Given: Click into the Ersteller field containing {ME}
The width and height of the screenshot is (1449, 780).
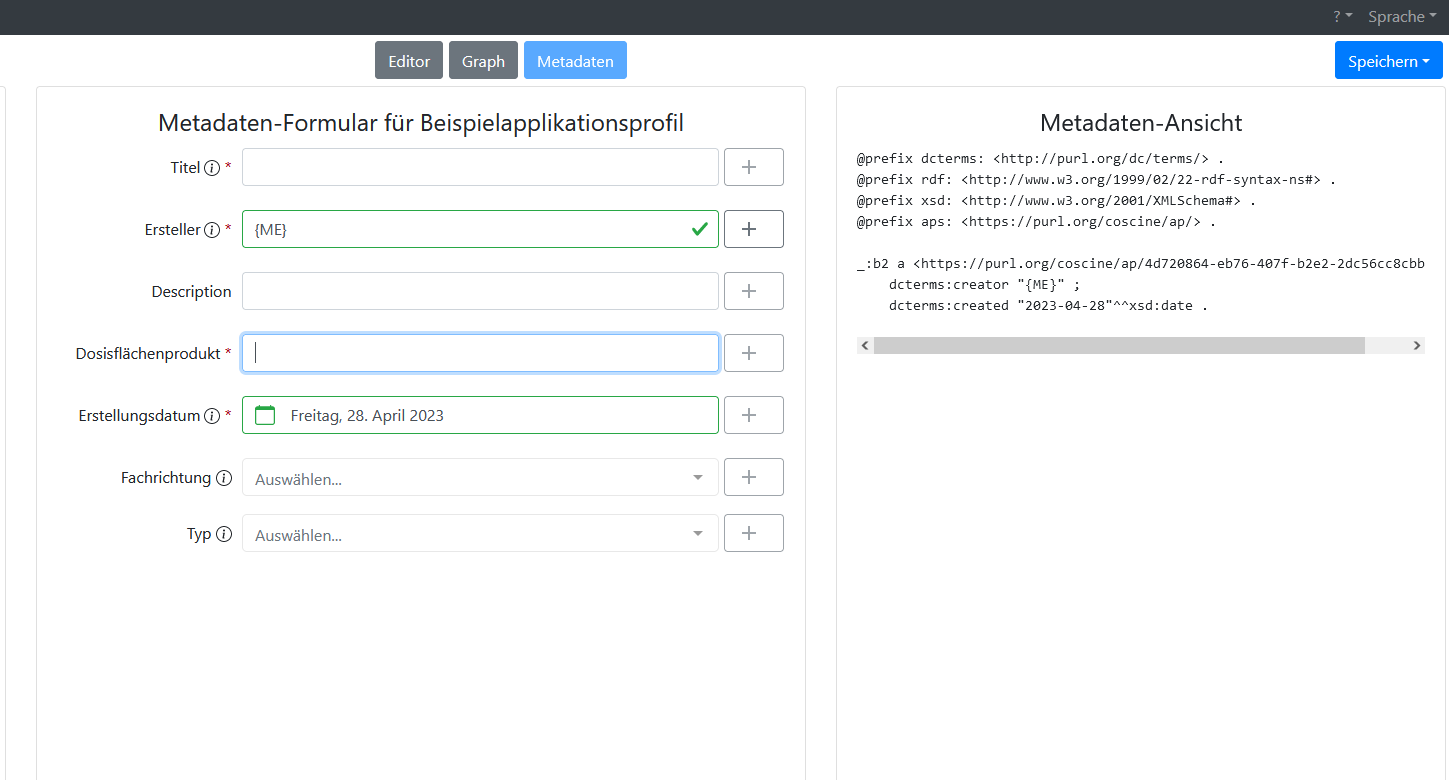Looking at the screenshot, I should [x=480, y=229].
